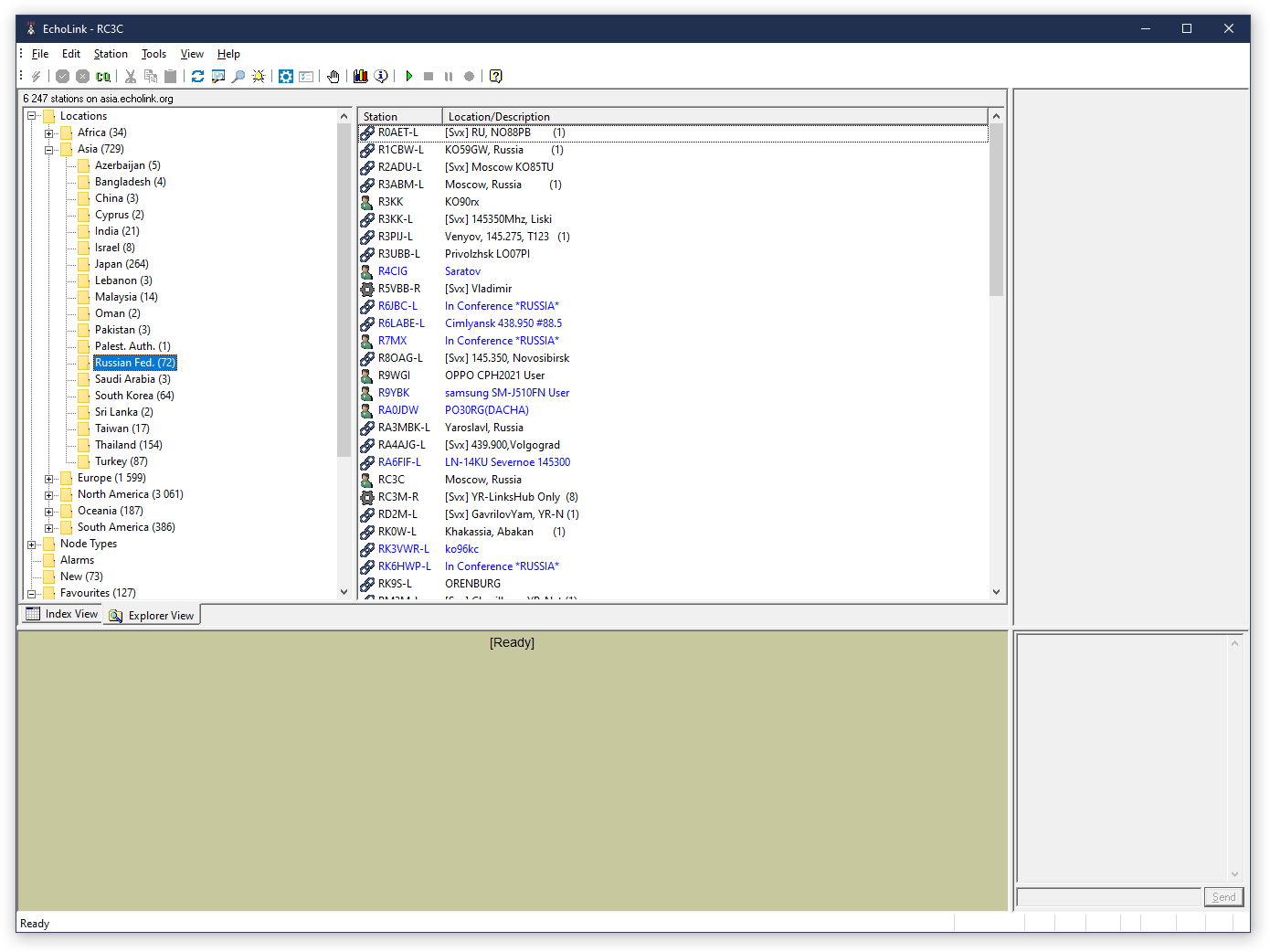Screen dimensions: 1270x952
Task: Click the Alarms light toolbar icon
Action: (259, 77)
